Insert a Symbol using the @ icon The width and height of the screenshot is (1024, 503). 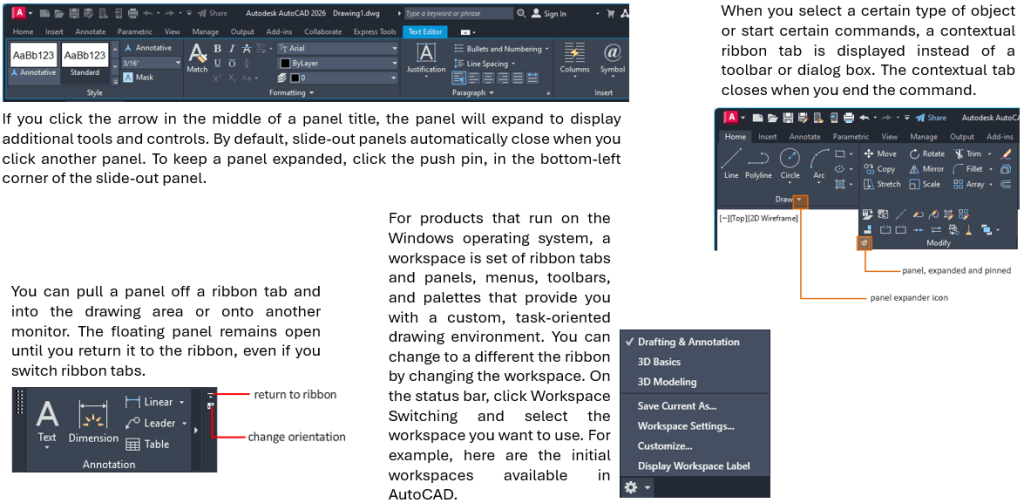click(x=612, y=58)
